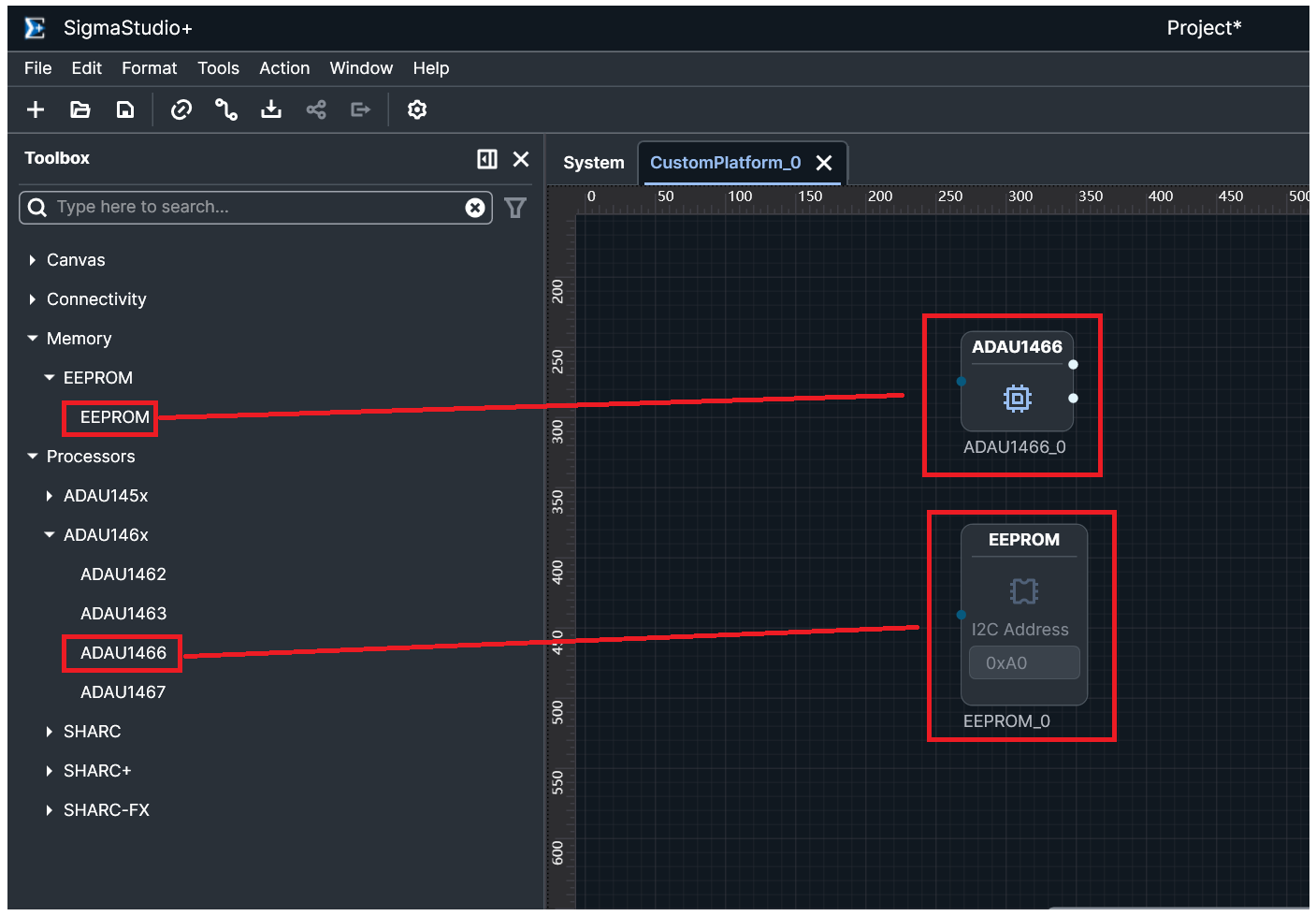
Task: Click the EEPROM_0 label on canvas
Action: [1006, 721]
